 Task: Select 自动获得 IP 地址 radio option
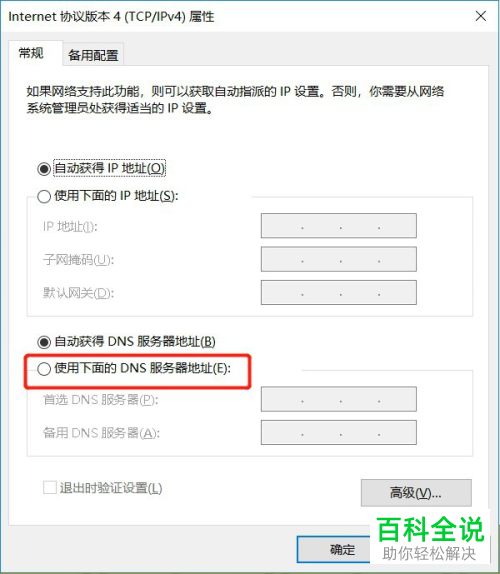(x=44, y=169)
